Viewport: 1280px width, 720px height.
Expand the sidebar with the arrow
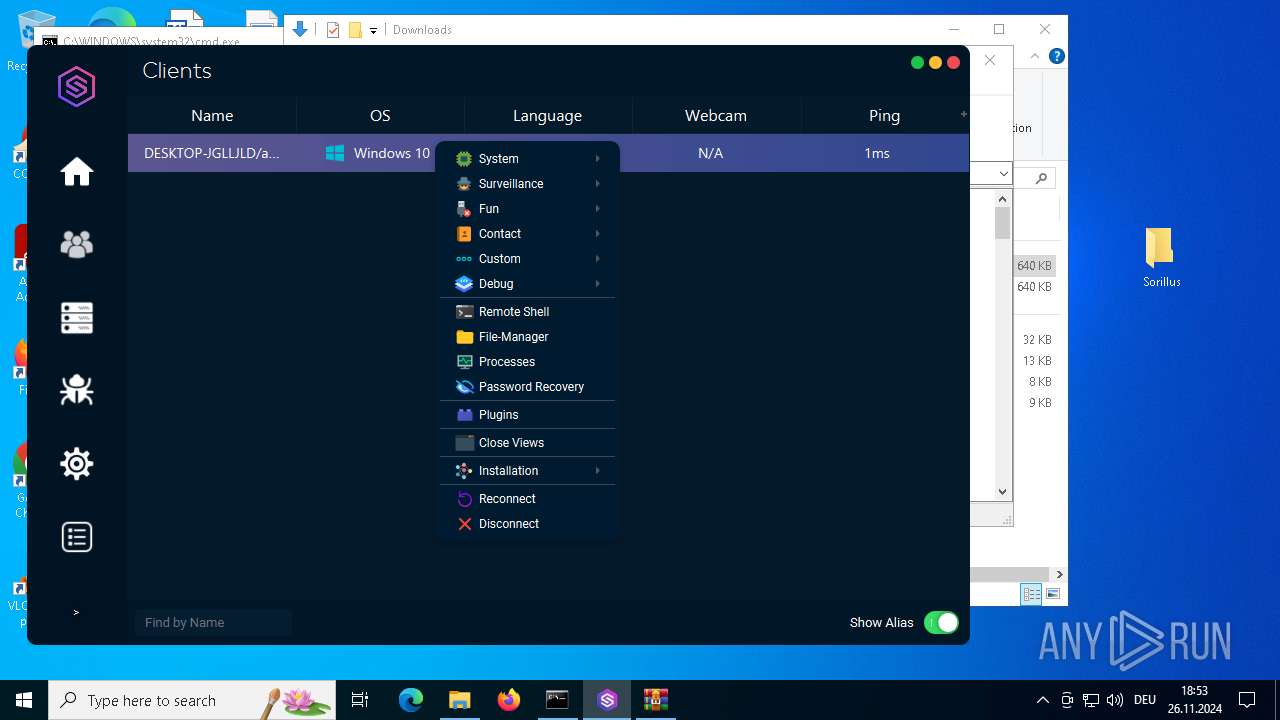pyautogui.click(x=76, y=612)
